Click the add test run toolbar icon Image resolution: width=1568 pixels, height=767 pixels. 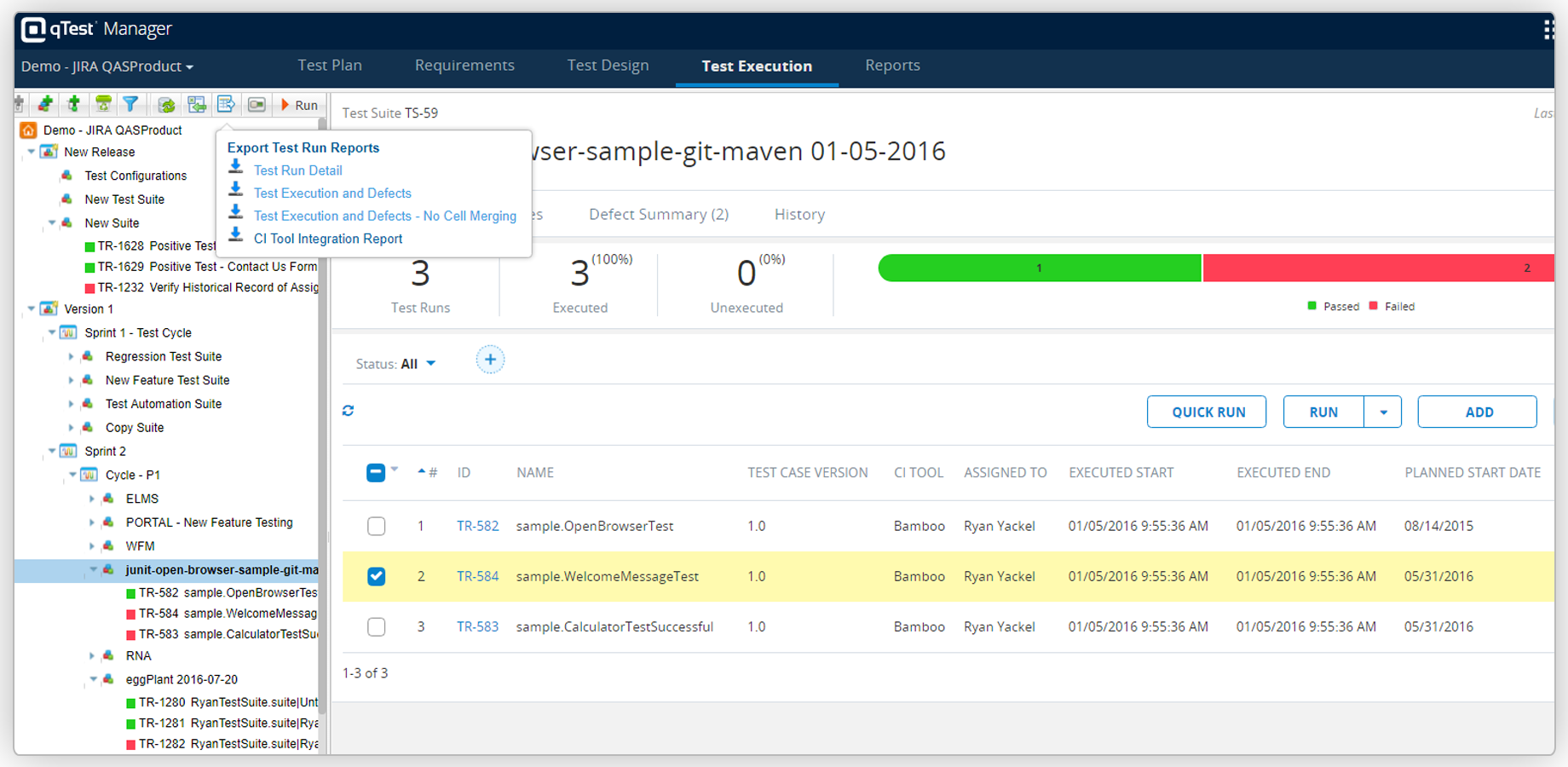[x=74, y=105]
